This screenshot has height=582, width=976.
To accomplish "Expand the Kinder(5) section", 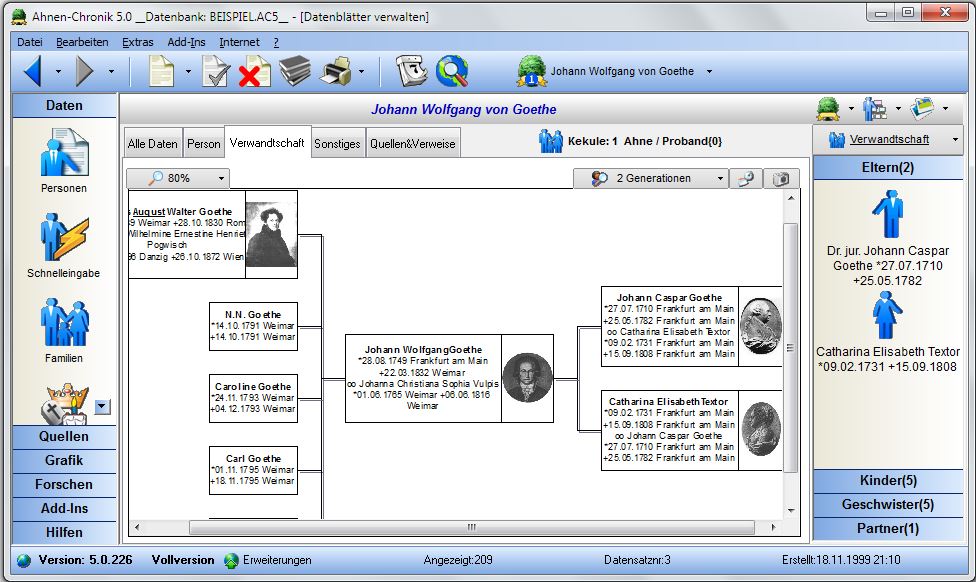I will pyautogui.click(x=888, y=481).
